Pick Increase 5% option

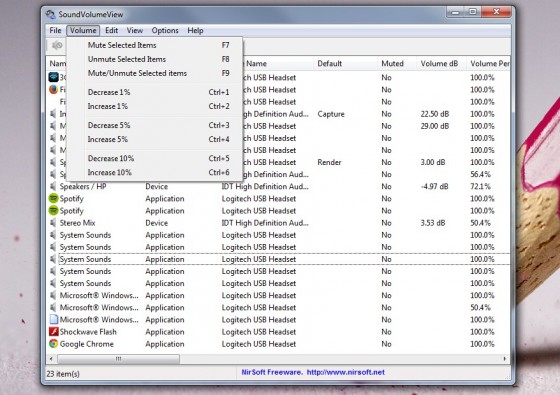[155, 139]
